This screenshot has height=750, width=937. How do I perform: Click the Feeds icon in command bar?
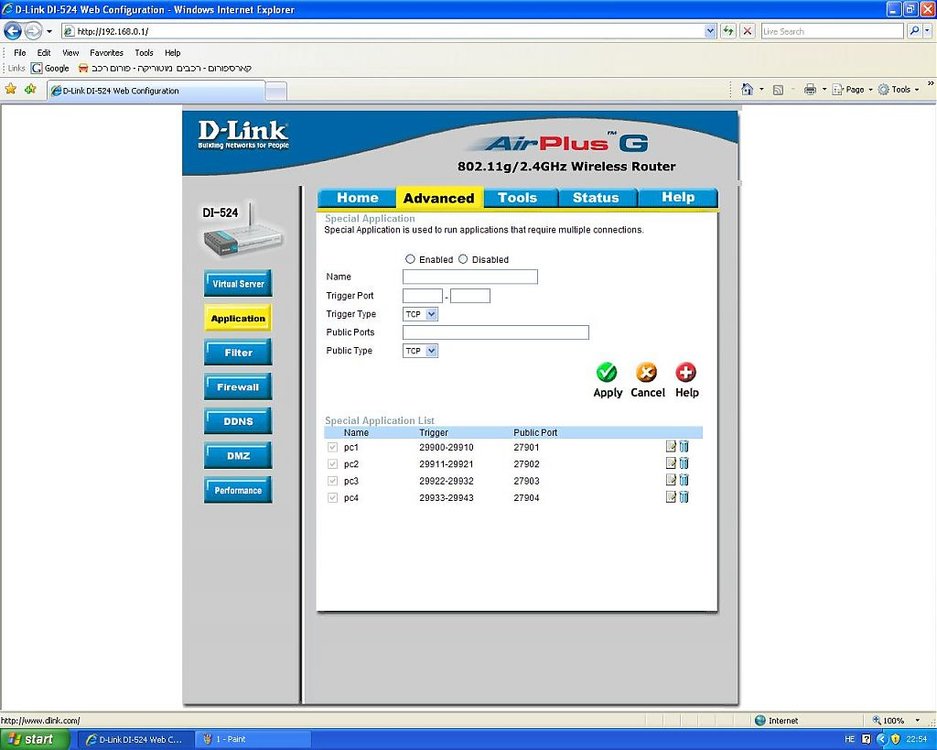coord(778,90)
